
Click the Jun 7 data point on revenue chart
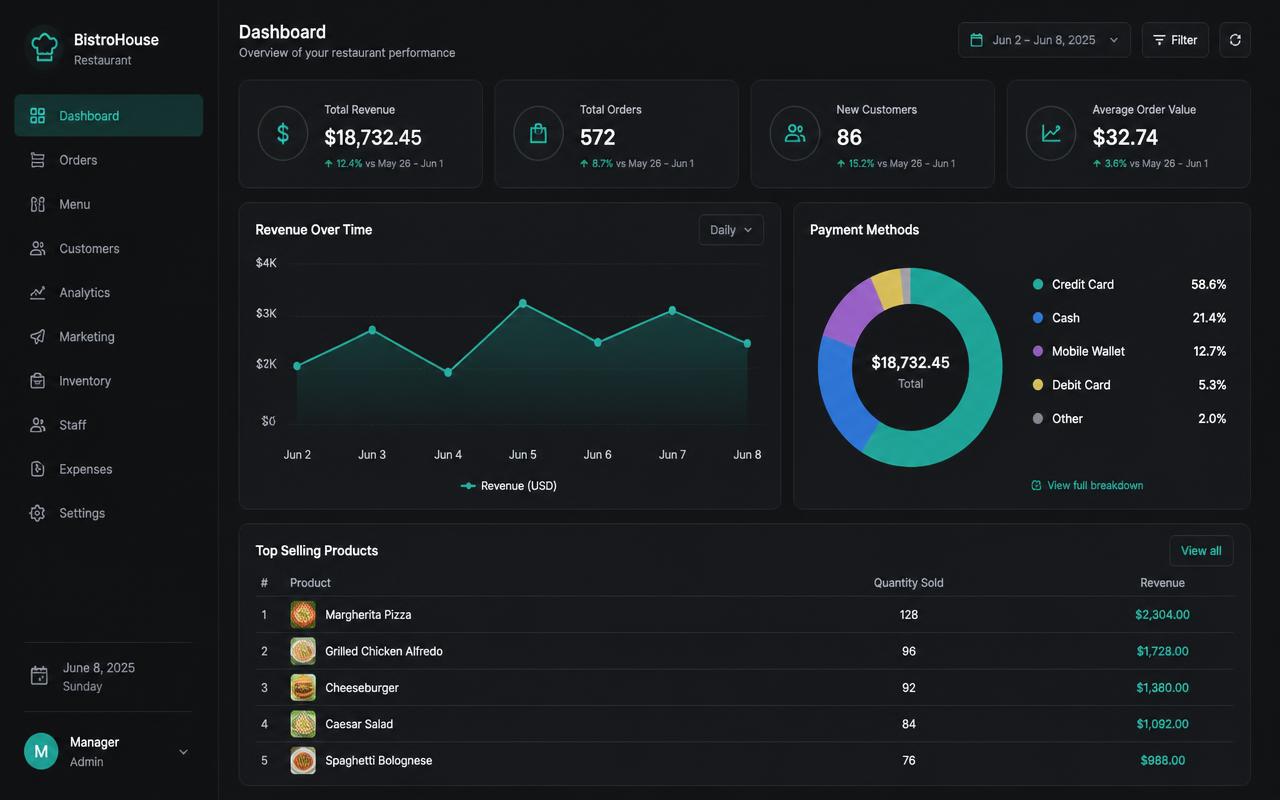pos(672,311)
